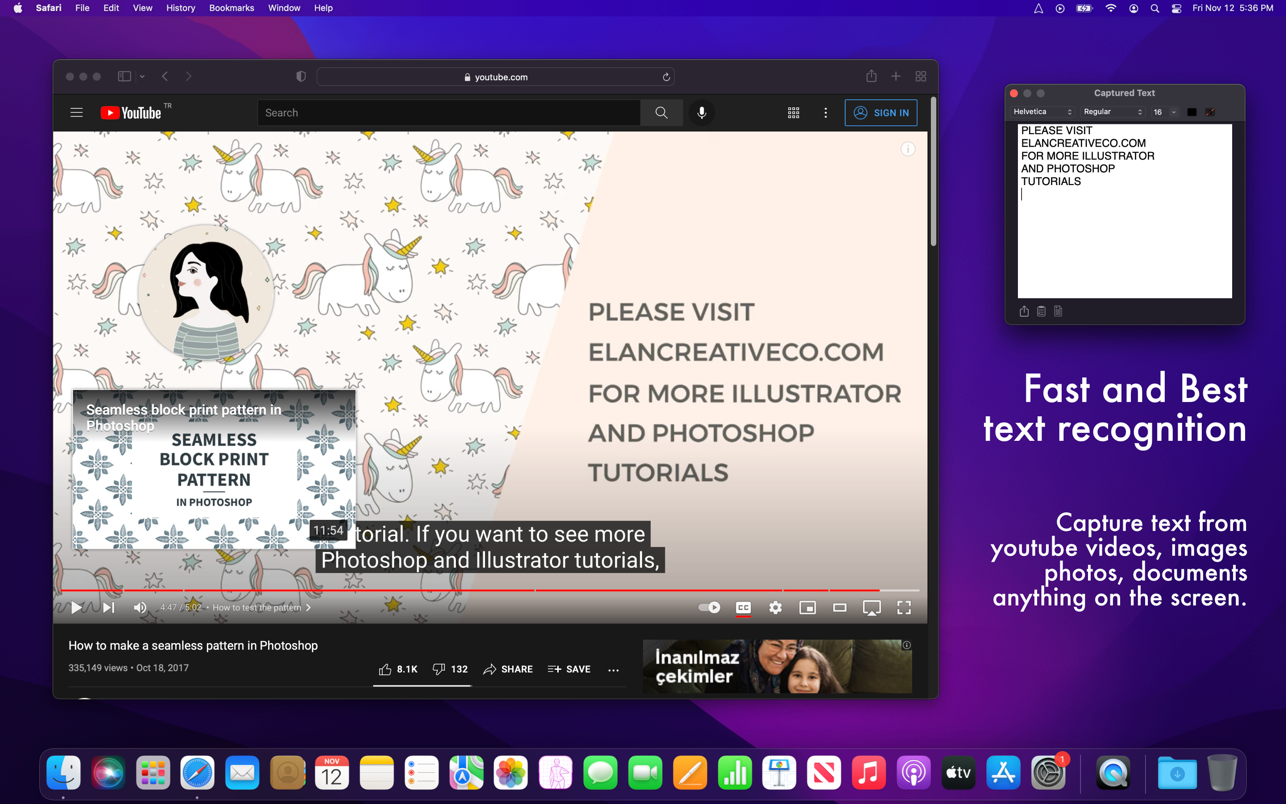The width and height of the screenshot is (1286, 804).
Task: Open the miniplayer
Action: tap(807, 607)
